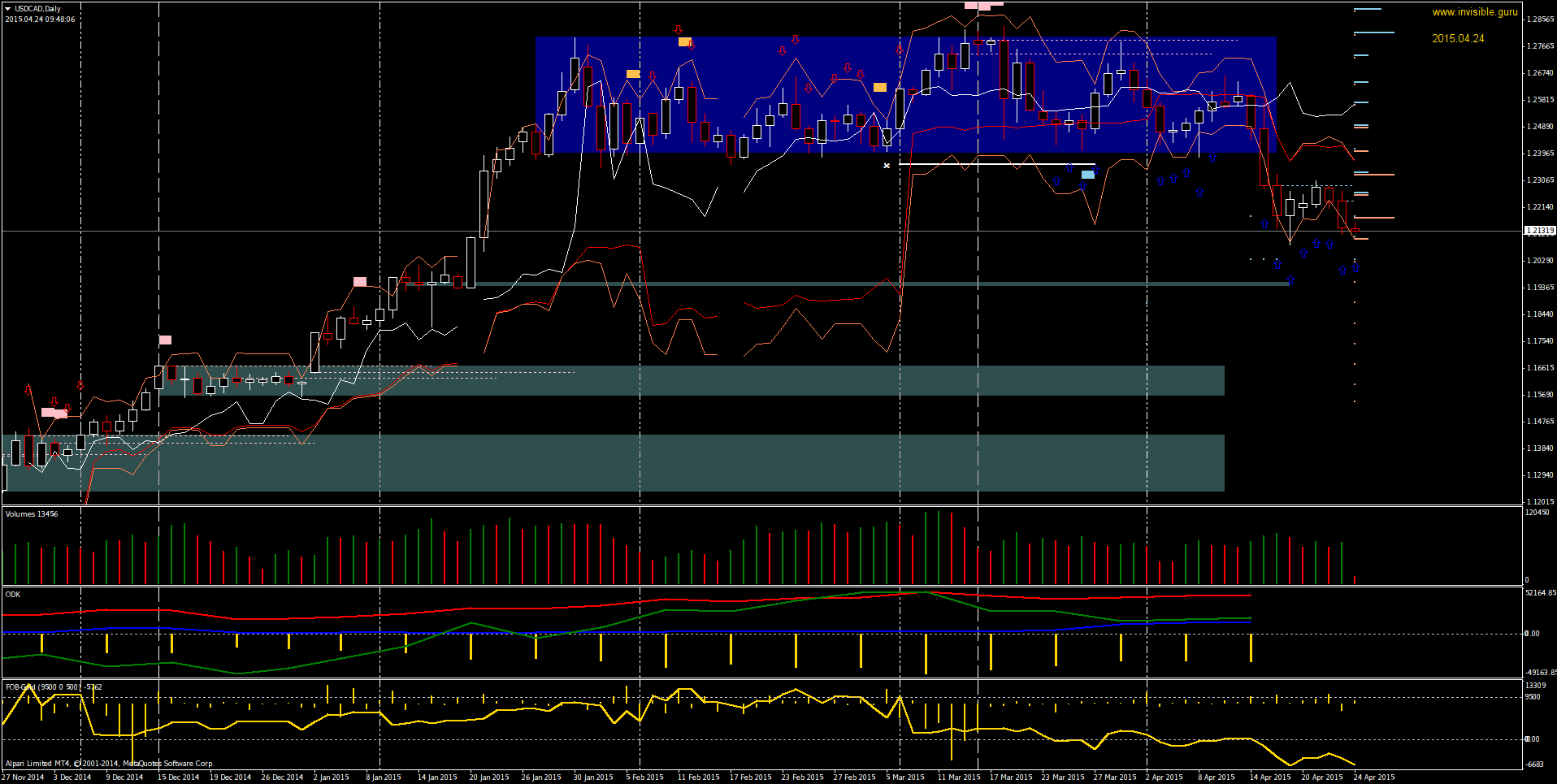
Task: Click time axis label 14 Apr 2015
Action: click(x=1270, y=778)
